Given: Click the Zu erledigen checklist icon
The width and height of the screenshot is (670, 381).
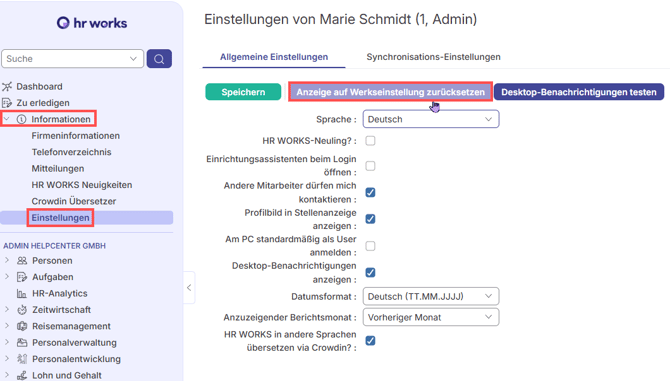Looking at the screenshot, I should (x=7, y=103).
